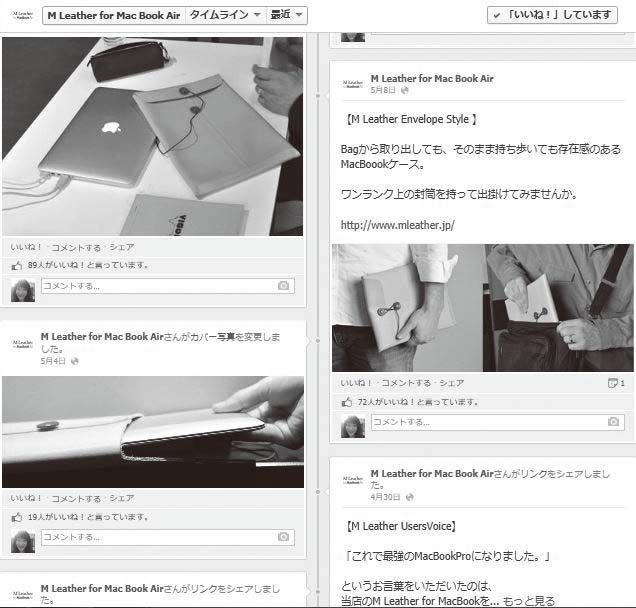Expand post with もっと見る link
The width and height of the screenshot is (636, 608).
pos(529,601)
